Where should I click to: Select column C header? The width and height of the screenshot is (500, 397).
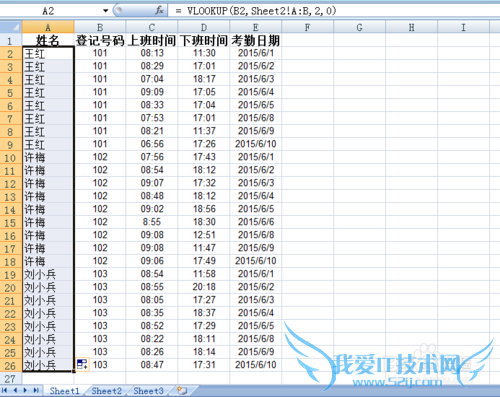[x=152, y=27]
